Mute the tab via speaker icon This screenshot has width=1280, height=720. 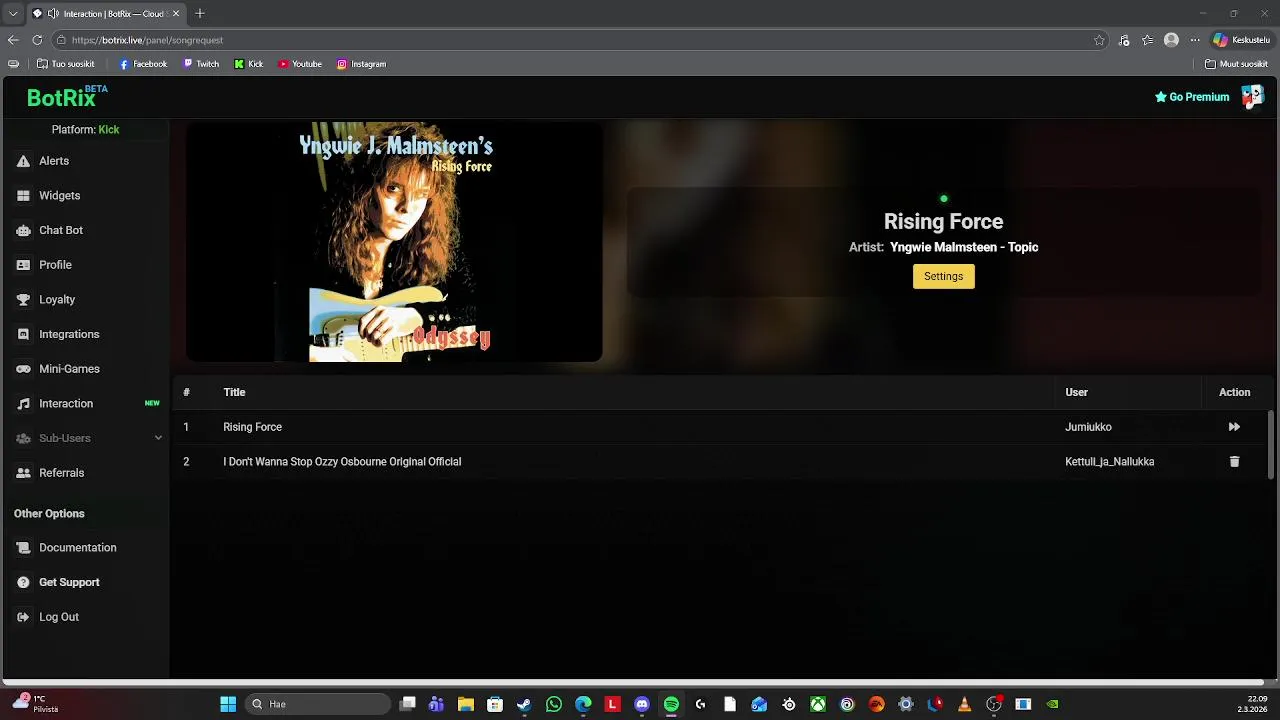click(53, 14)
